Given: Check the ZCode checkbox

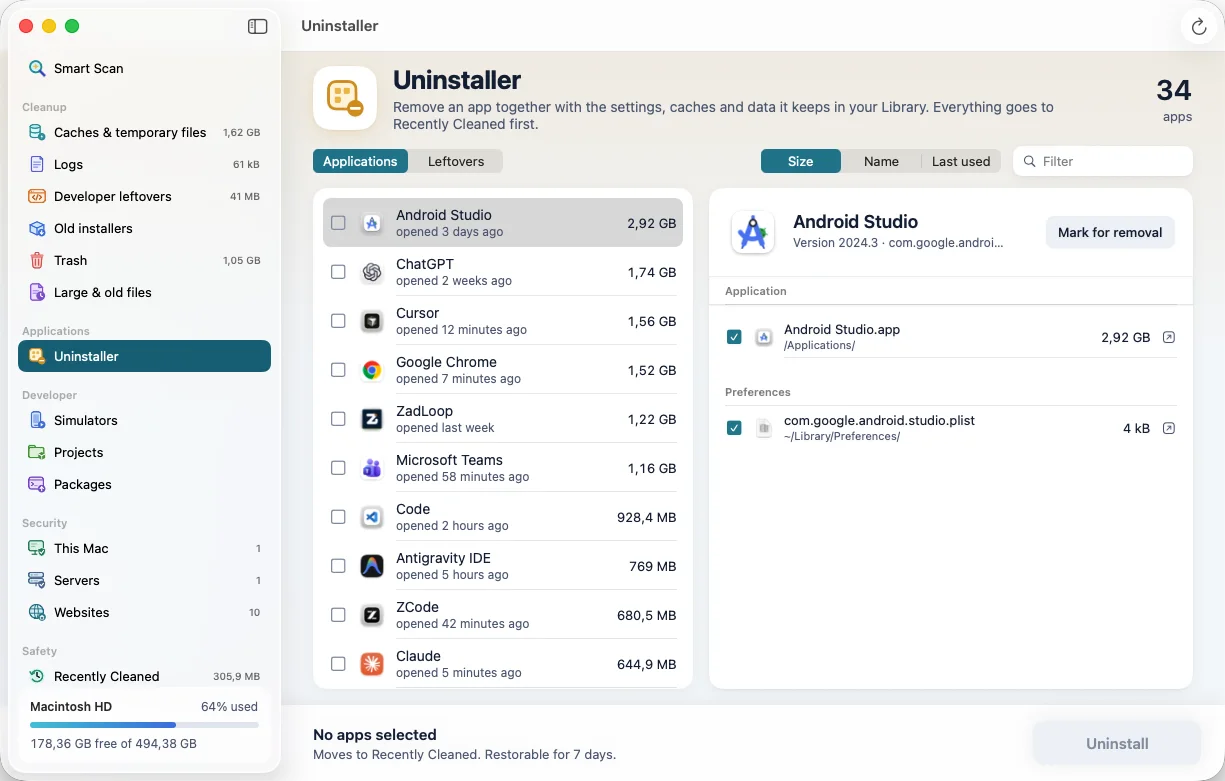Looking at the screenshot, I should [x=338, y=615].
